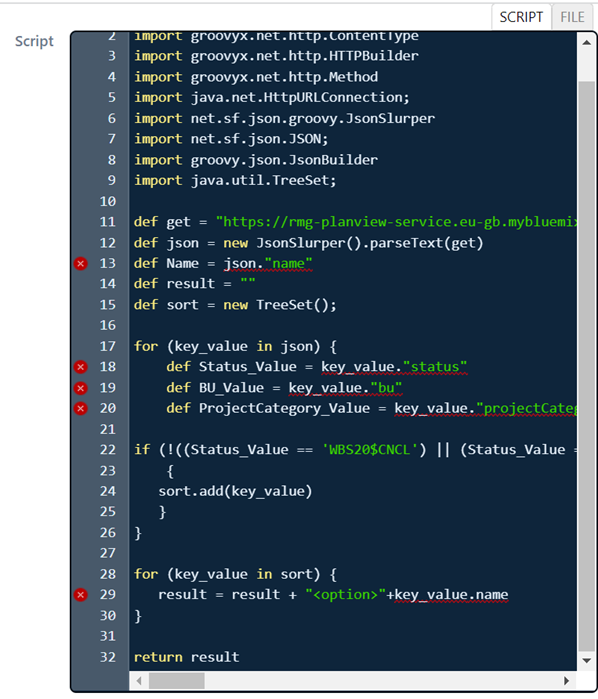Image resolution: width=598 pixels, height=699 pixels.
Task: Place cursor on 'import groovyx.net.http.Method'
Action: coord(256,77)
